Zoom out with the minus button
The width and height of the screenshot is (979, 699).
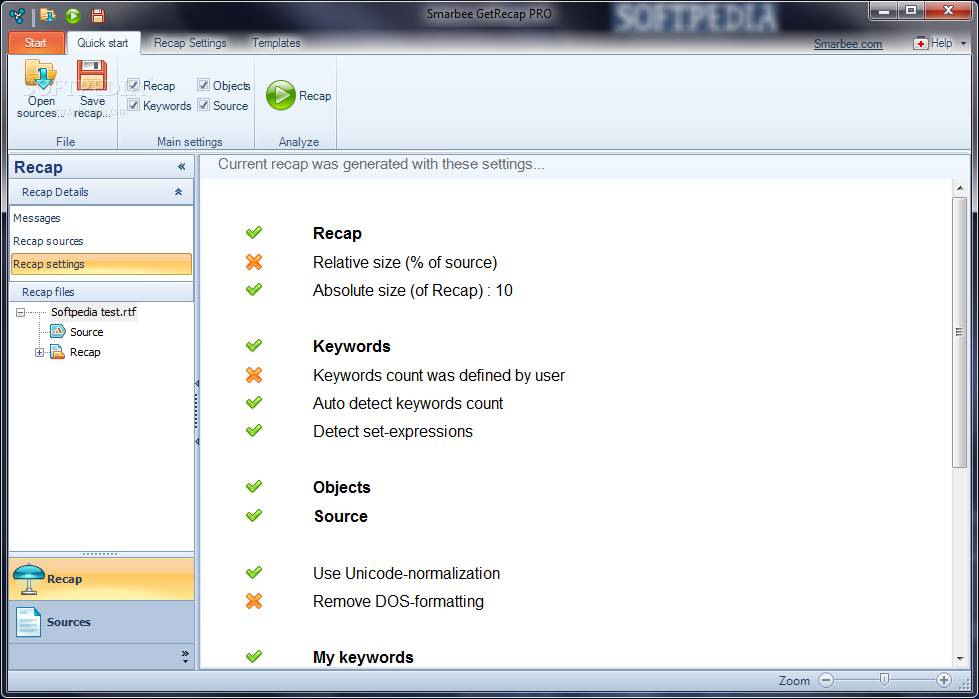click(x=826, y=680)
